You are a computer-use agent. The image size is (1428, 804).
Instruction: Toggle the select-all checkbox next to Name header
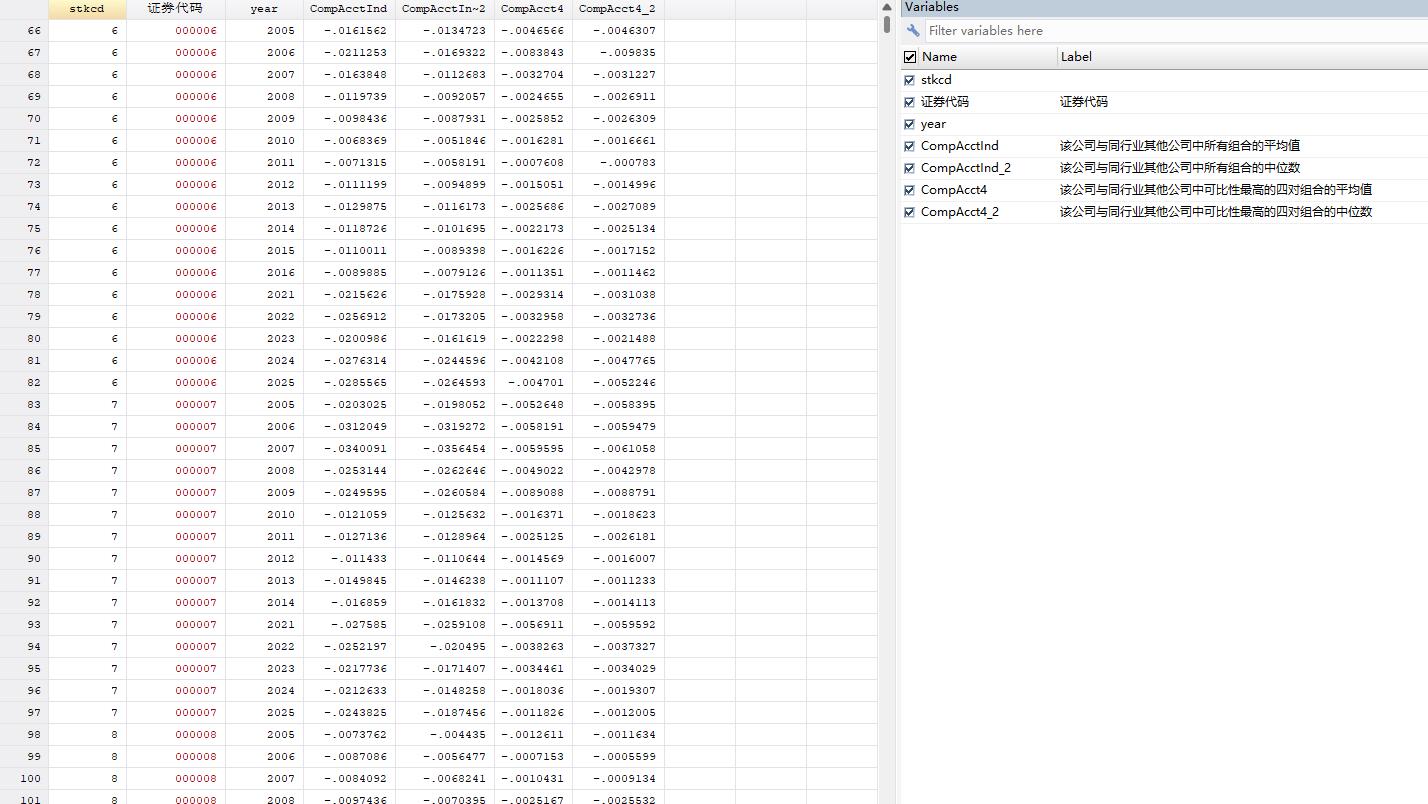909,57
